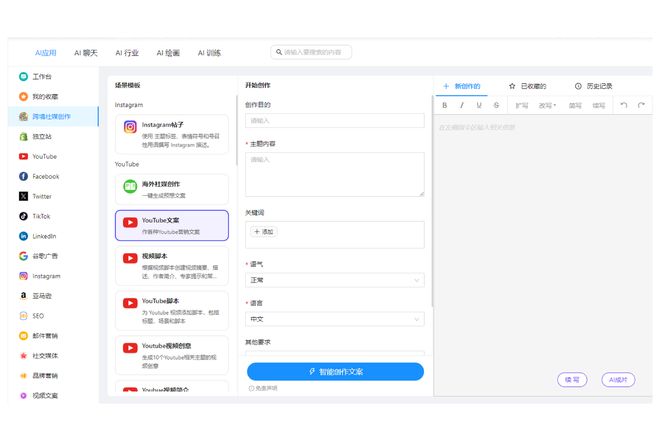660x441 pixels.
Task: Toggle bold formatting in the editor
Action: pos(444,105)
